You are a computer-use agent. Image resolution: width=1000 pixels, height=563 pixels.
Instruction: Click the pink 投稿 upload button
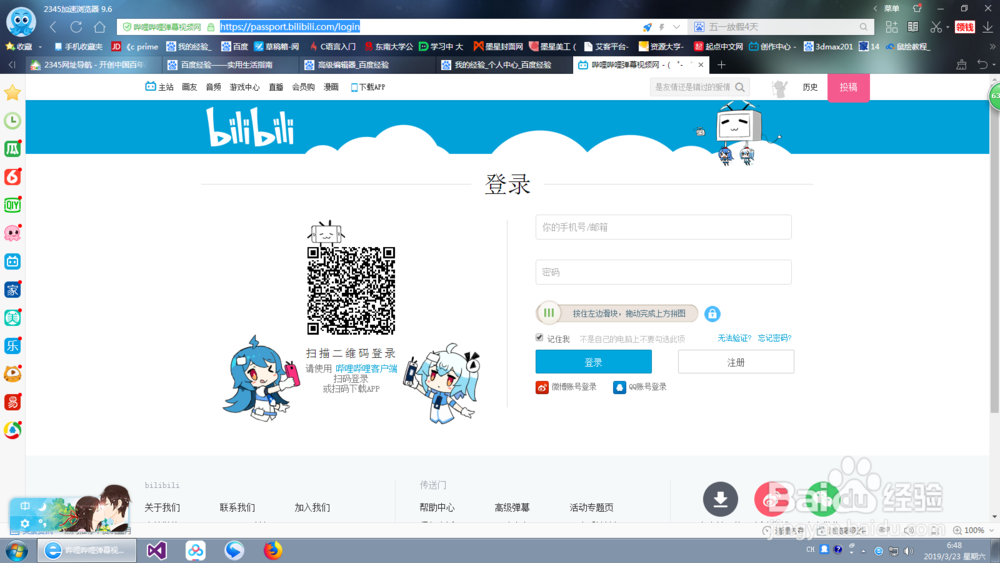click(848, 87)
